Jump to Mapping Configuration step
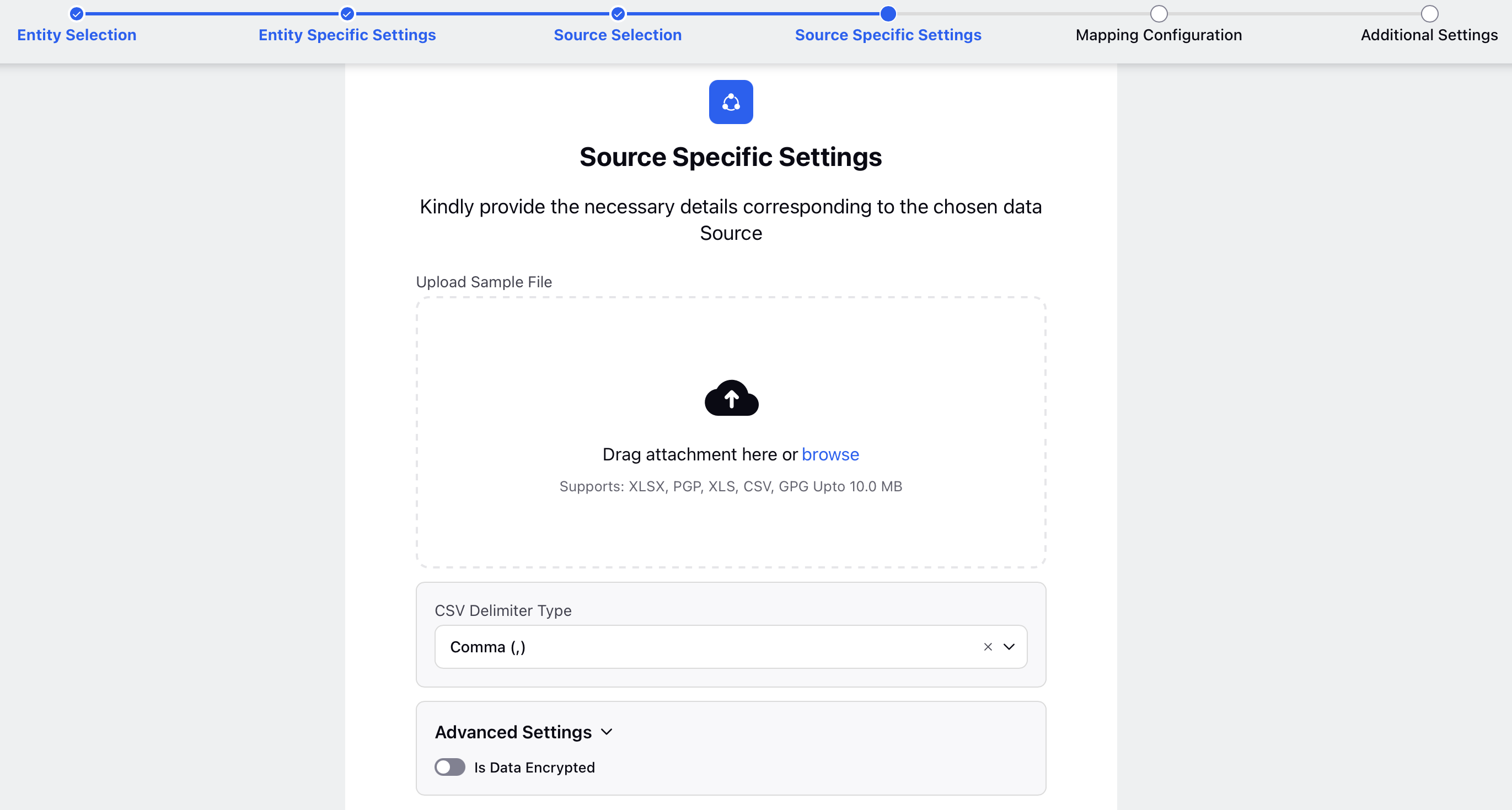 1159,35
